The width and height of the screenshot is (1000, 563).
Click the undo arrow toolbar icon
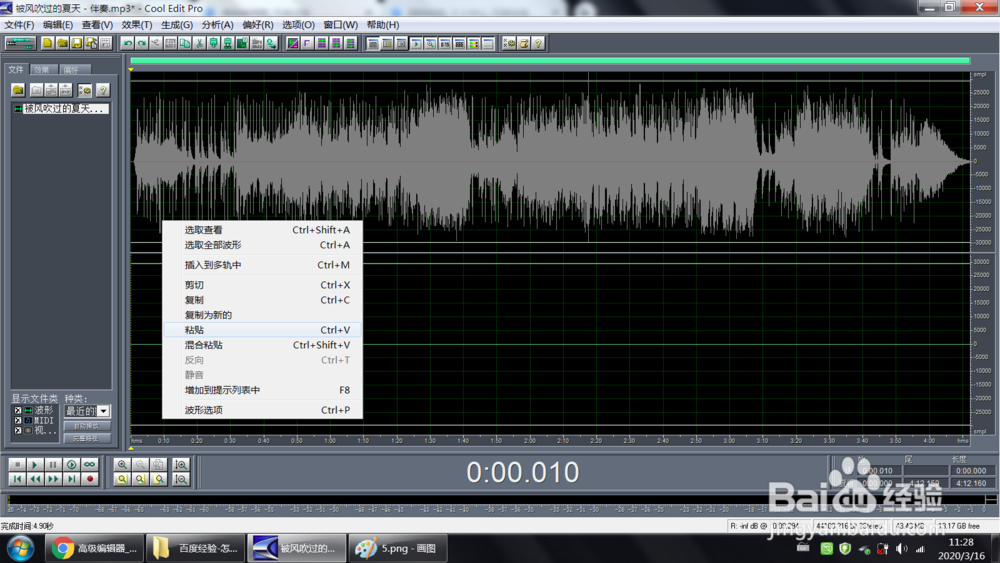coord(127,43)
